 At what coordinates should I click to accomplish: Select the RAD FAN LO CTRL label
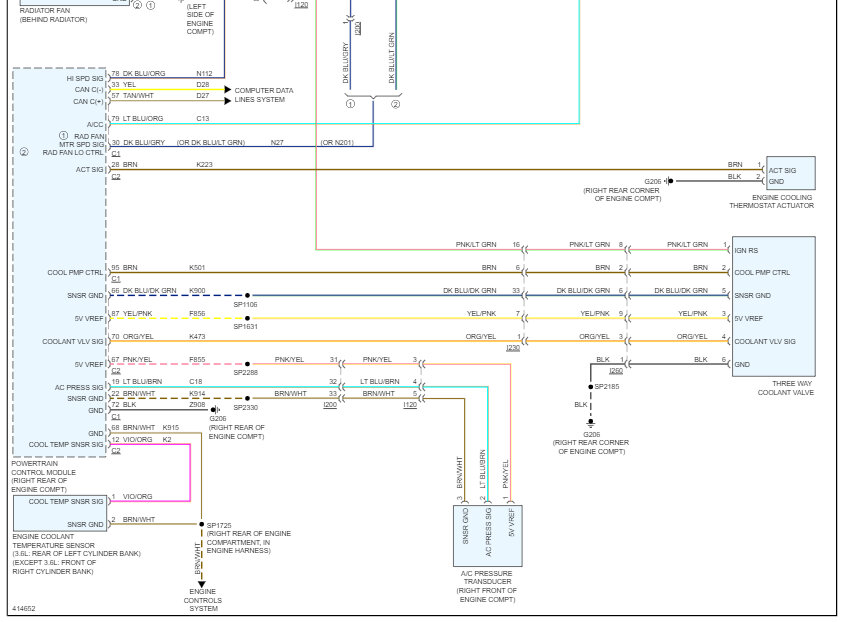tap(73, 153)
